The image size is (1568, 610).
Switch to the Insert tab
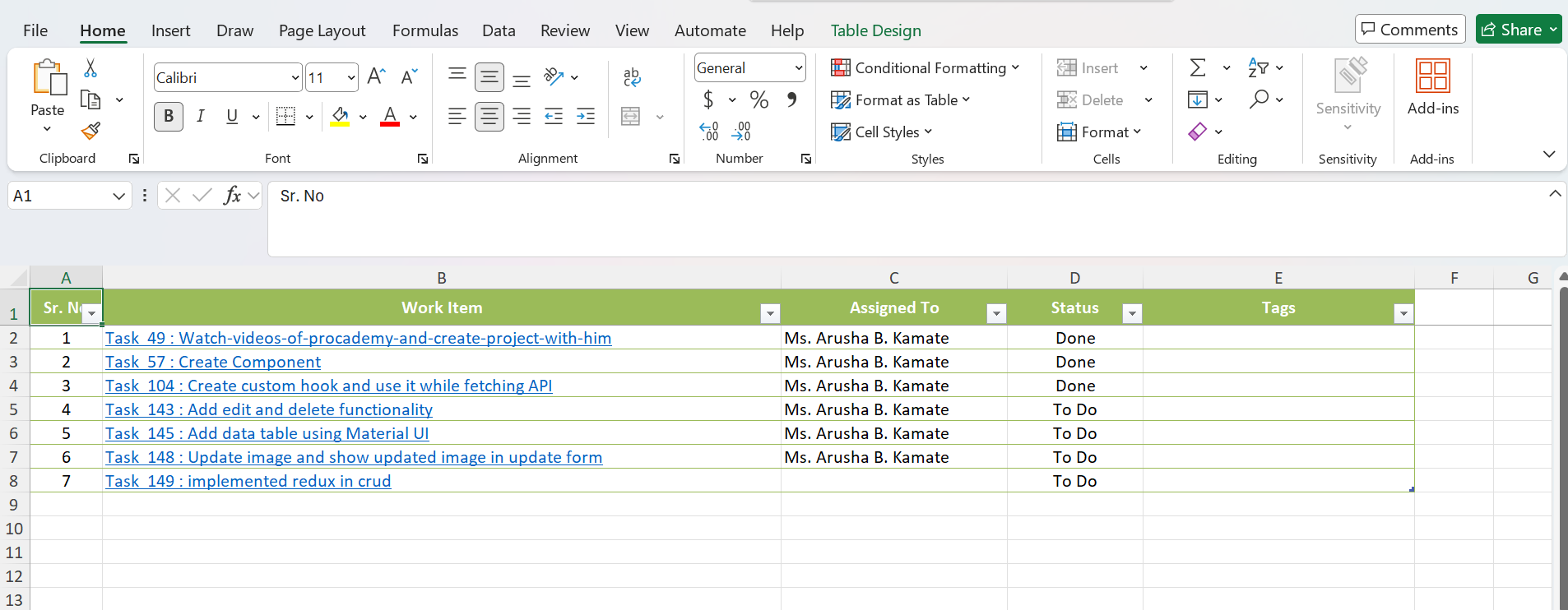170,30
